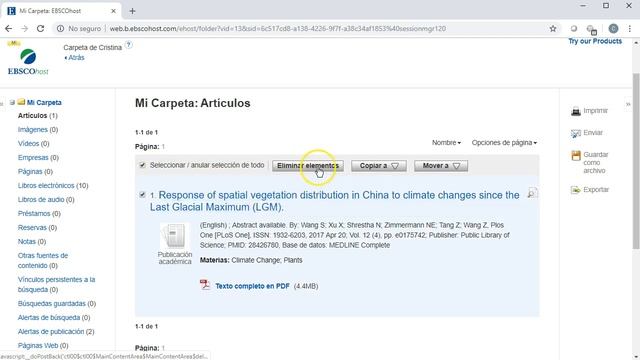Open Reservas (0) folder
The image size is (640, 360).
(37, 228)
